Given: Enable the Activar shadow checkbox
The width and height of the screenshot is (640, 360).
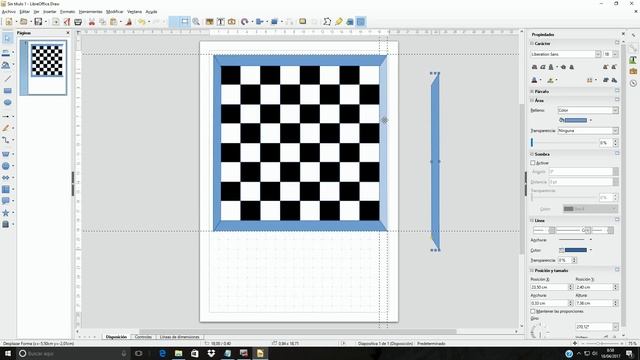Looking at the screenshot, I should (533, 163).
